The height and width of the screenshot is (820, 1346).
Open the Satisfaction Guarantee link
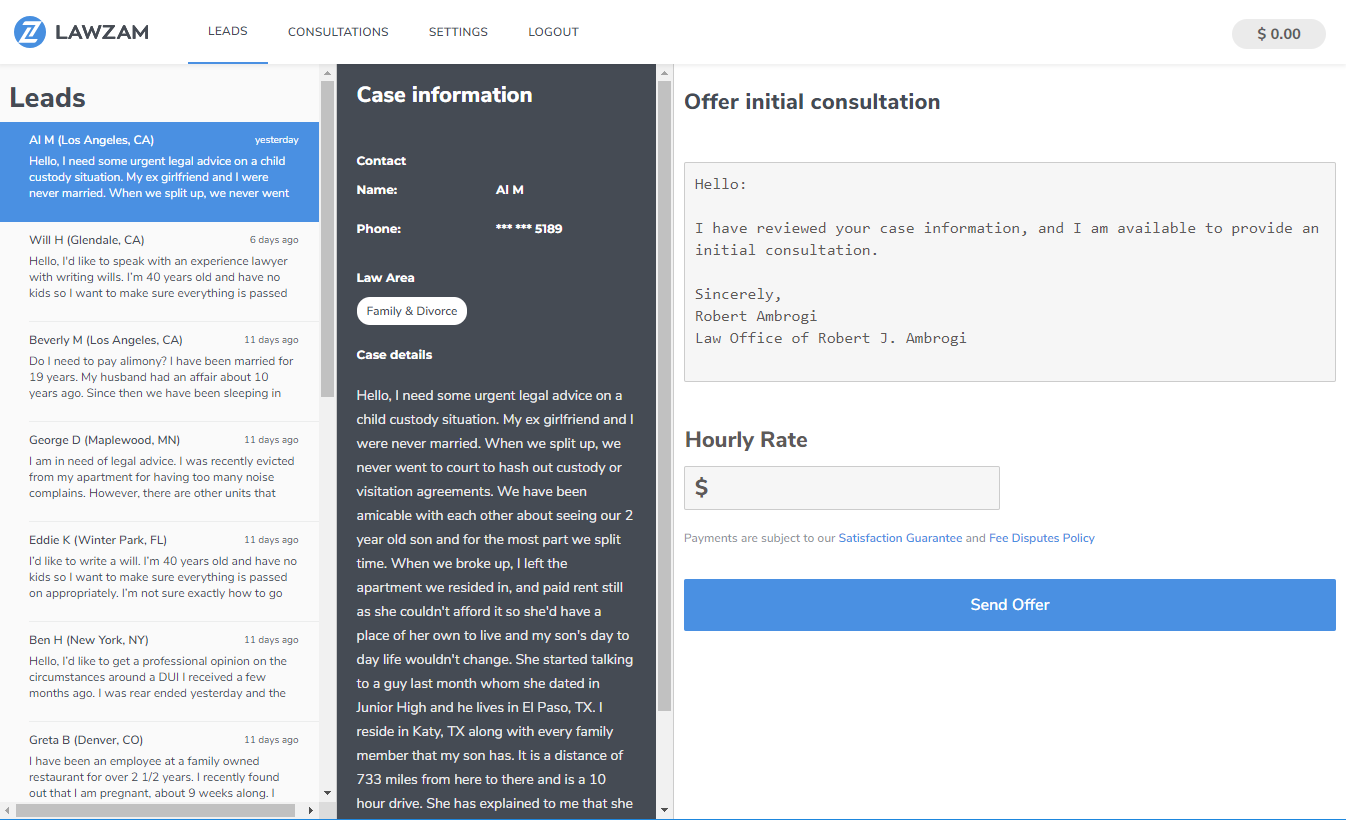[900, 538]
